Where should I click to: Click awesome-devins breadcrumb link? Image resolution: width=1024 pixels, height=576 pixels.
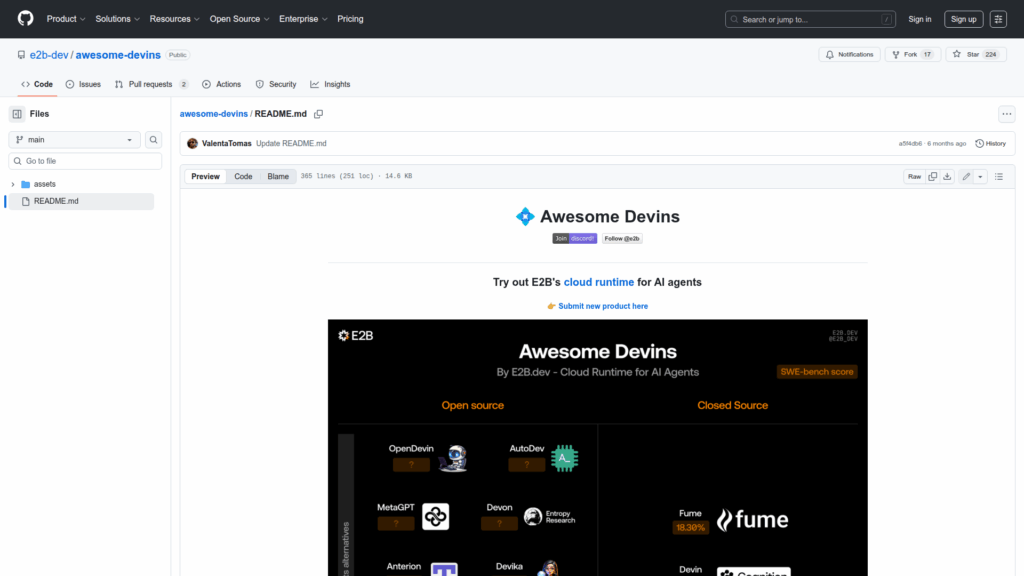(x=214, y=114)
